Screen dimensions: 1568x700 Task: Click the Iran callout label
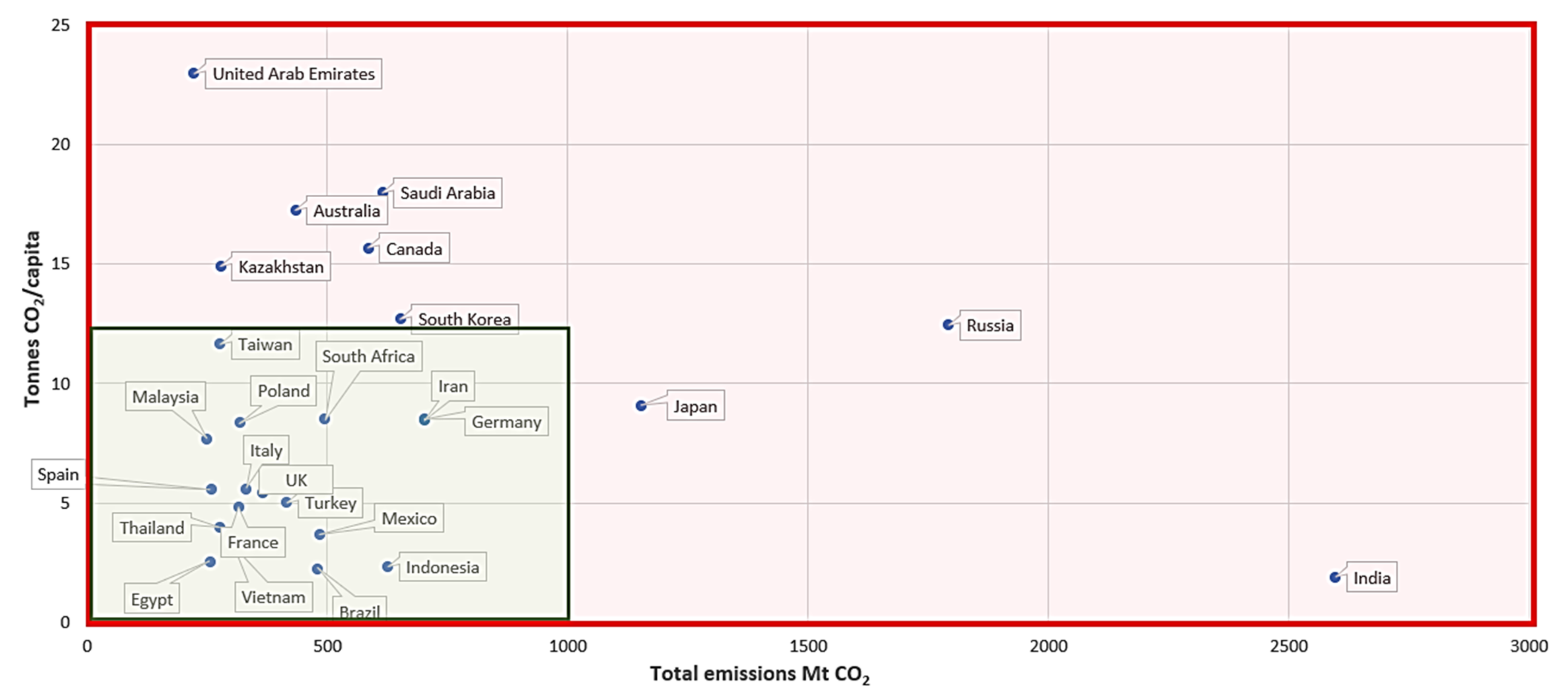[x=453, y=387]
